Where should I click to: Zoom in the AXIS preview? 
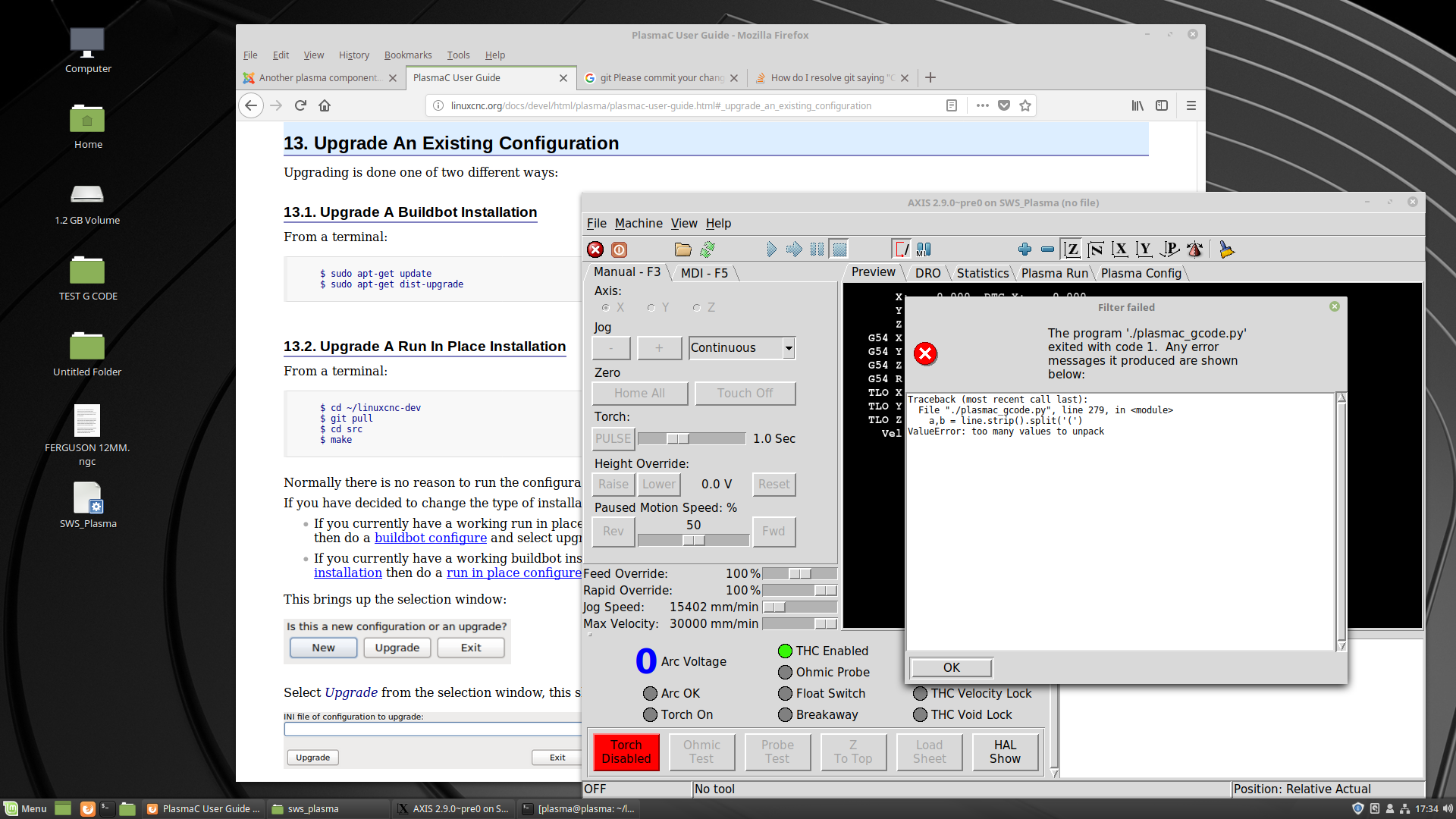click(x=1025, y=249)
